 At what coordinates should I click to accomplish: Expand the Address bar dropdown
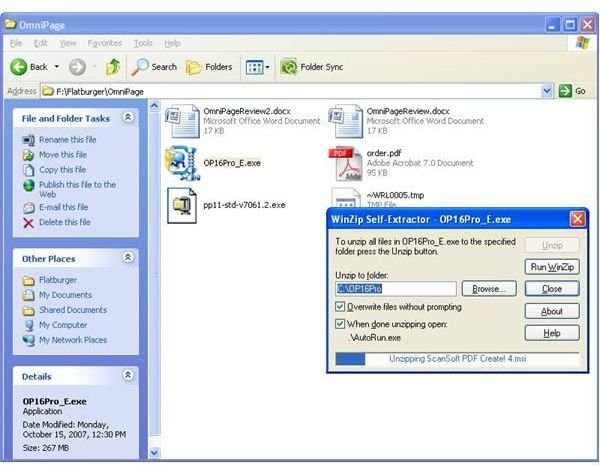click(x=547, y=91)
